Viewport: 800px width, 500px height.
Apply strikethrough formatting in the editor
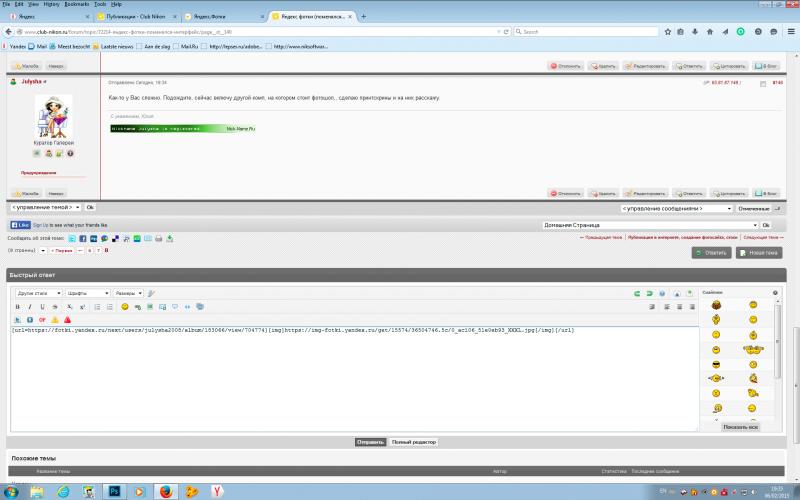[55, 307]
